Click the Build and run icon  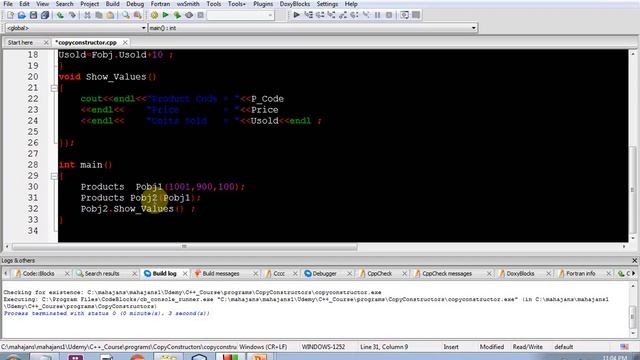177,15
